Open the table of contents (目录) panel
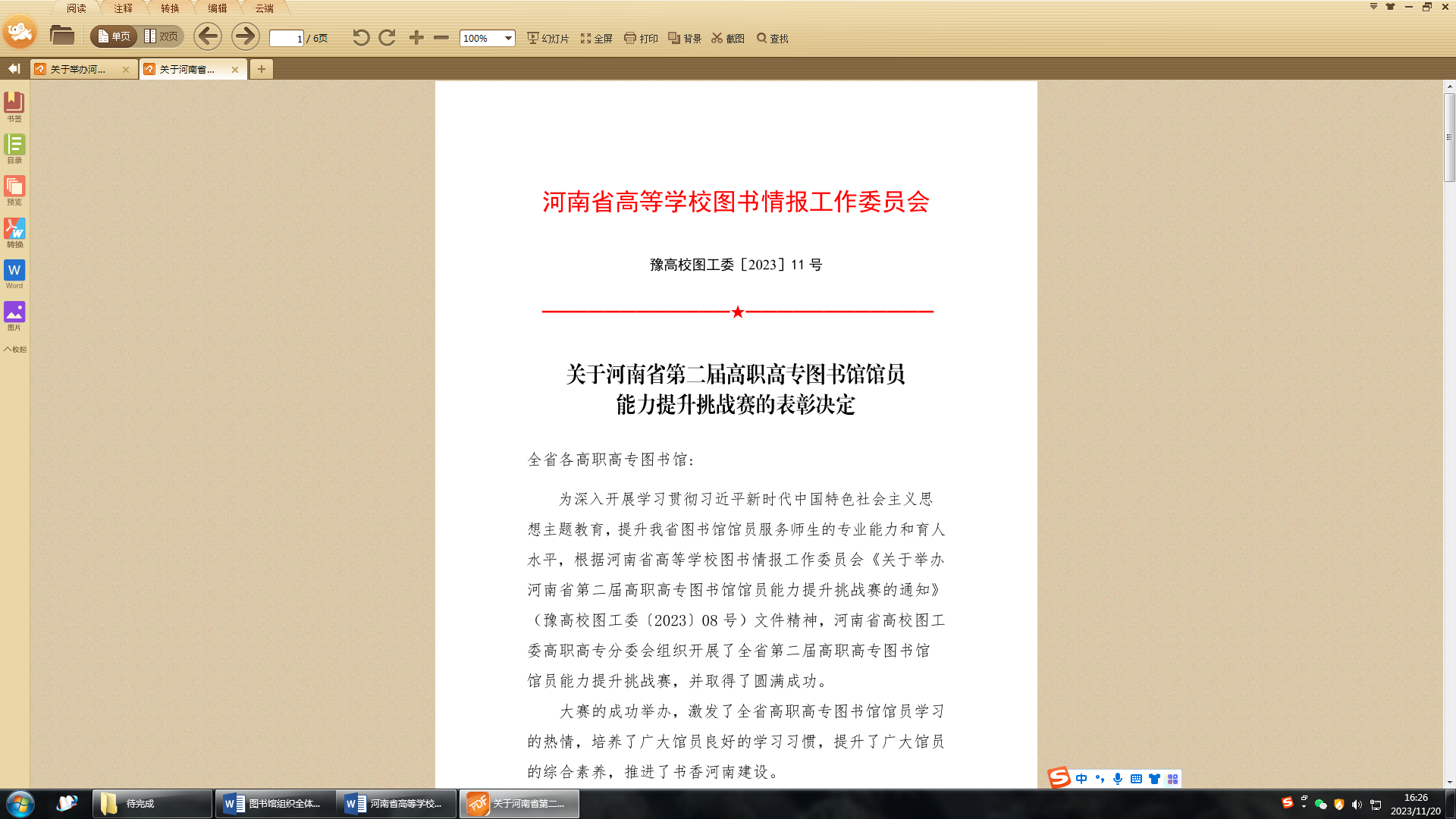The image size is (1456, 819). [x=14, y=148]
